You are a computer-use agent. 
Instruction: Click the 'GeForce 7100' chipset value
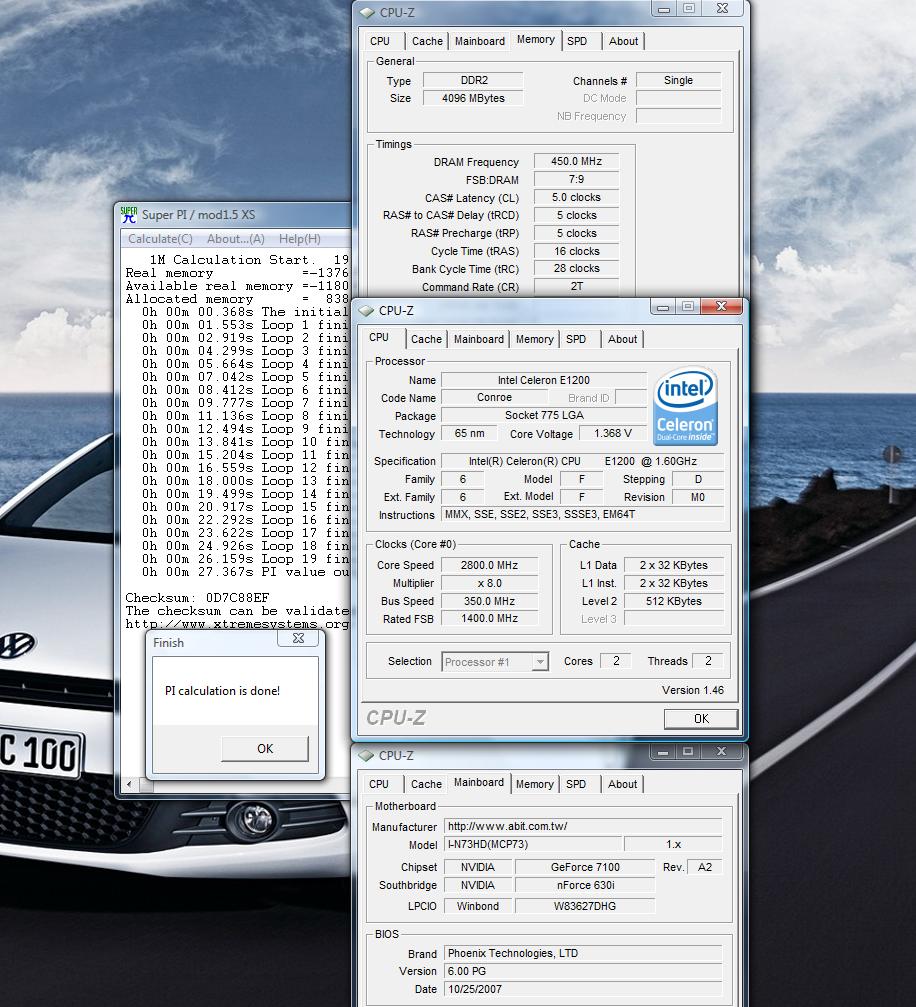coord(585,867)
